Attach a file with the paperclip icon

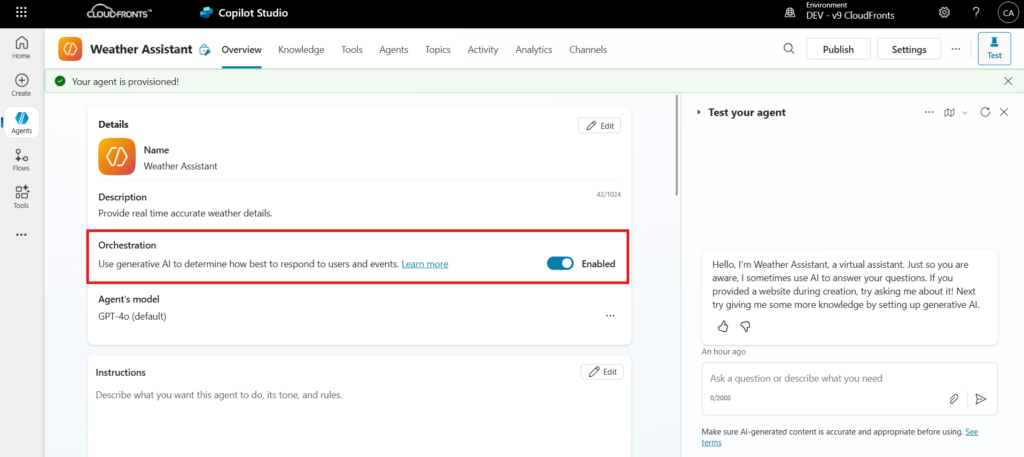(x=953, y=399)
